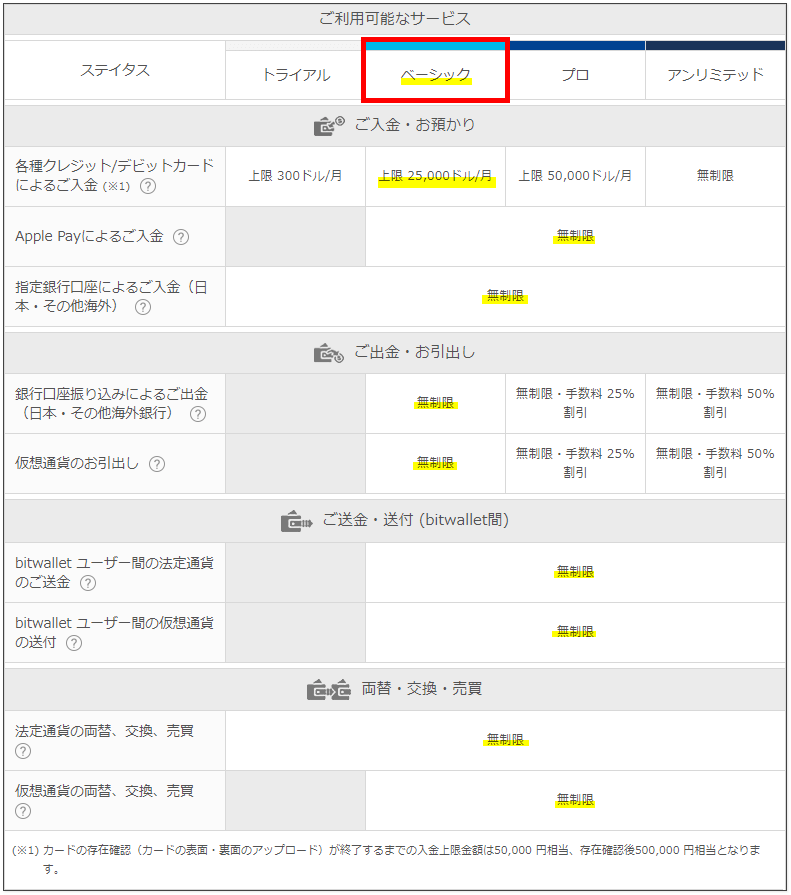Screen dimensions: 791x895
Task: Click the ご利用可能なサービス title
Action: point(395,19)
